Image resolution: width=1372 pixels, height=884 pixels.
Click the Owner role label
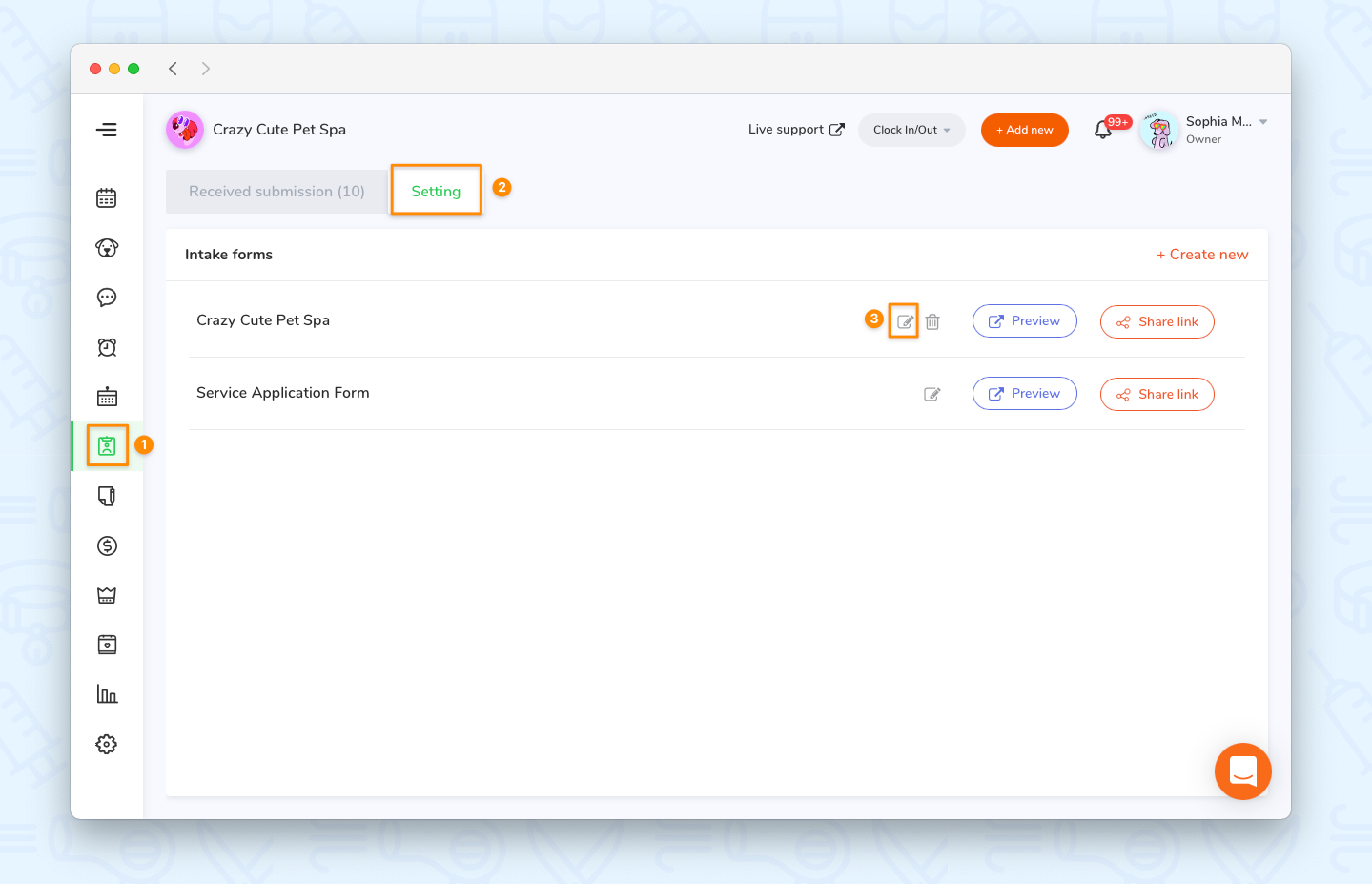click(x=1203, y=139)
